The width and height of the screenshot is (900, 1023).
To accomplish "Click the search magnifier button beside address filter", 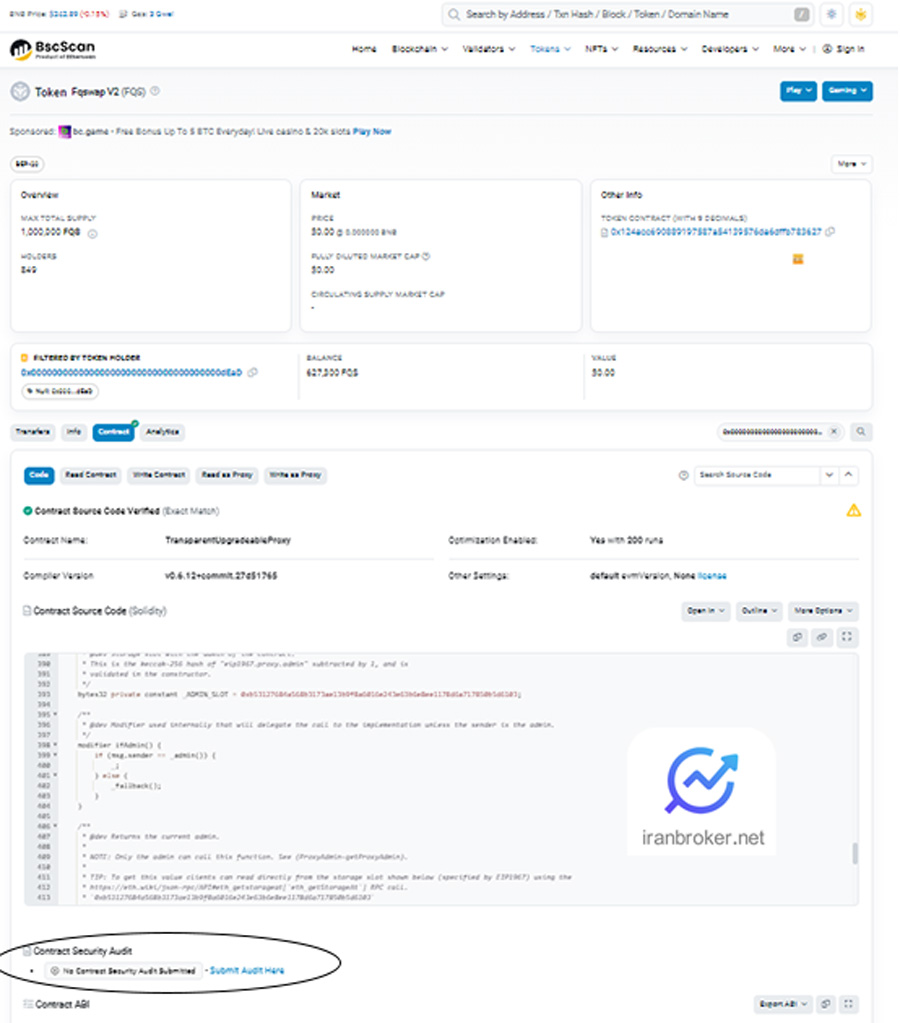I will [861, 432].
